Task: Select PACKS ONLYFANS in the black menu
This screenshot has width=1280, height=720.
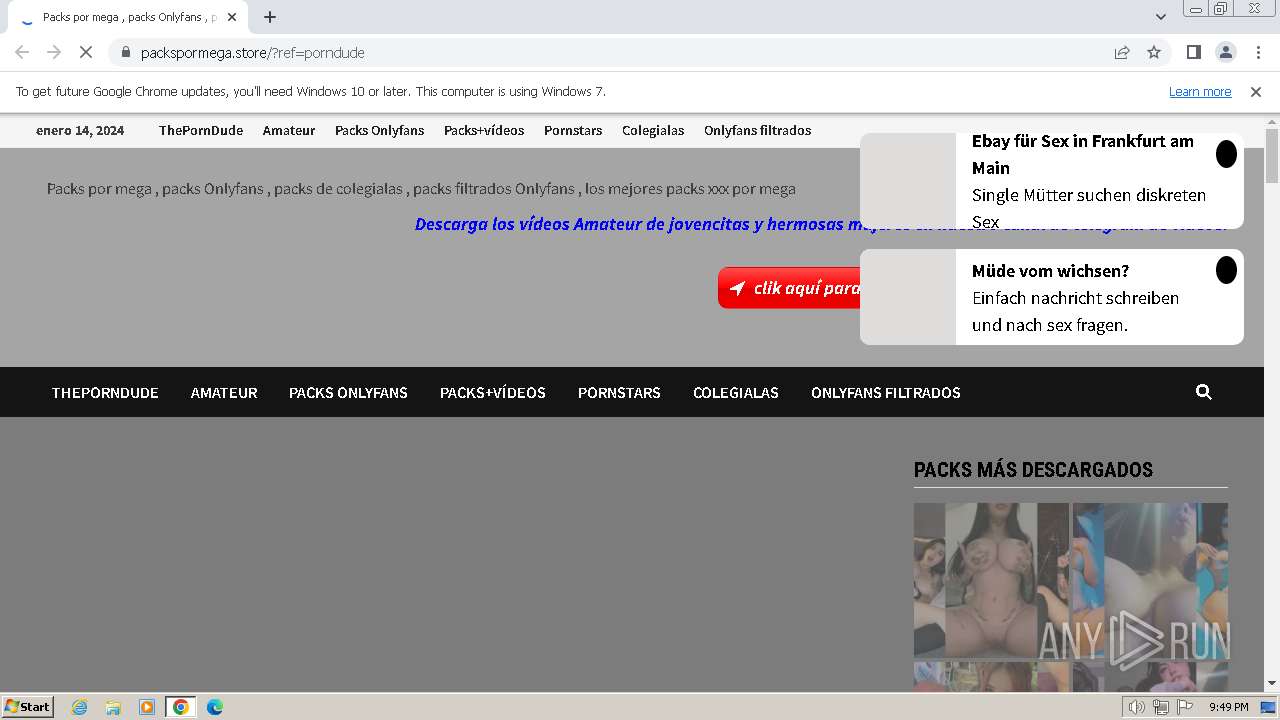Action: tap(348, 392)
